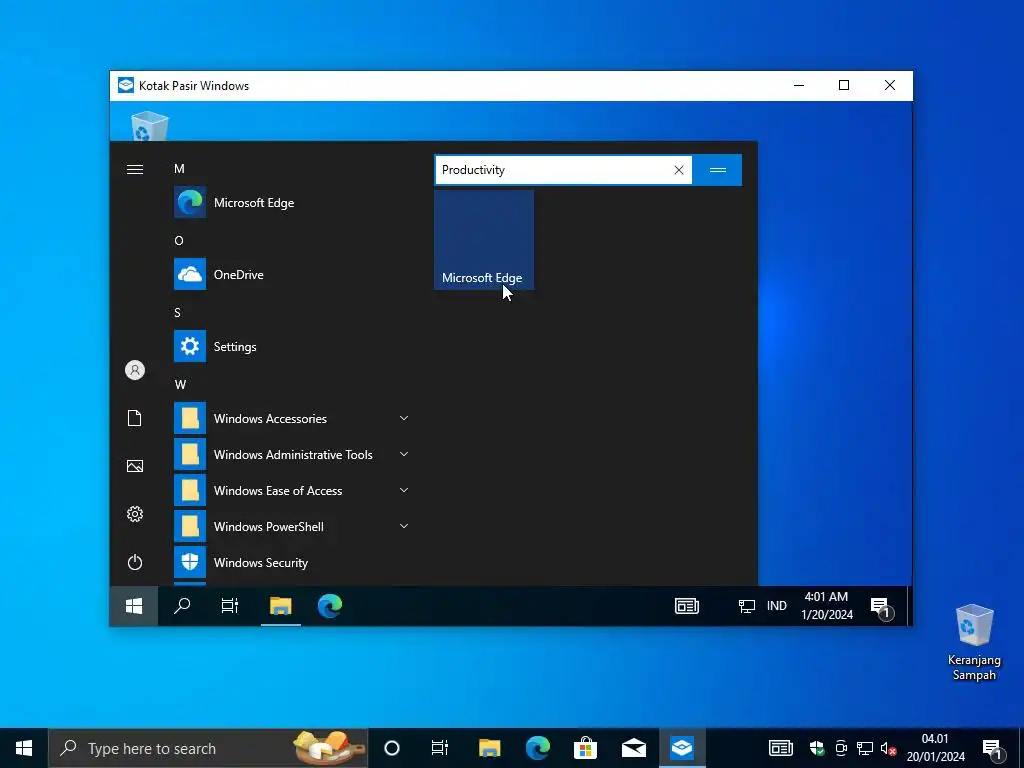1024x768 pixels.
Task: Open Cortana on the host taskbar
Action: 392,748
